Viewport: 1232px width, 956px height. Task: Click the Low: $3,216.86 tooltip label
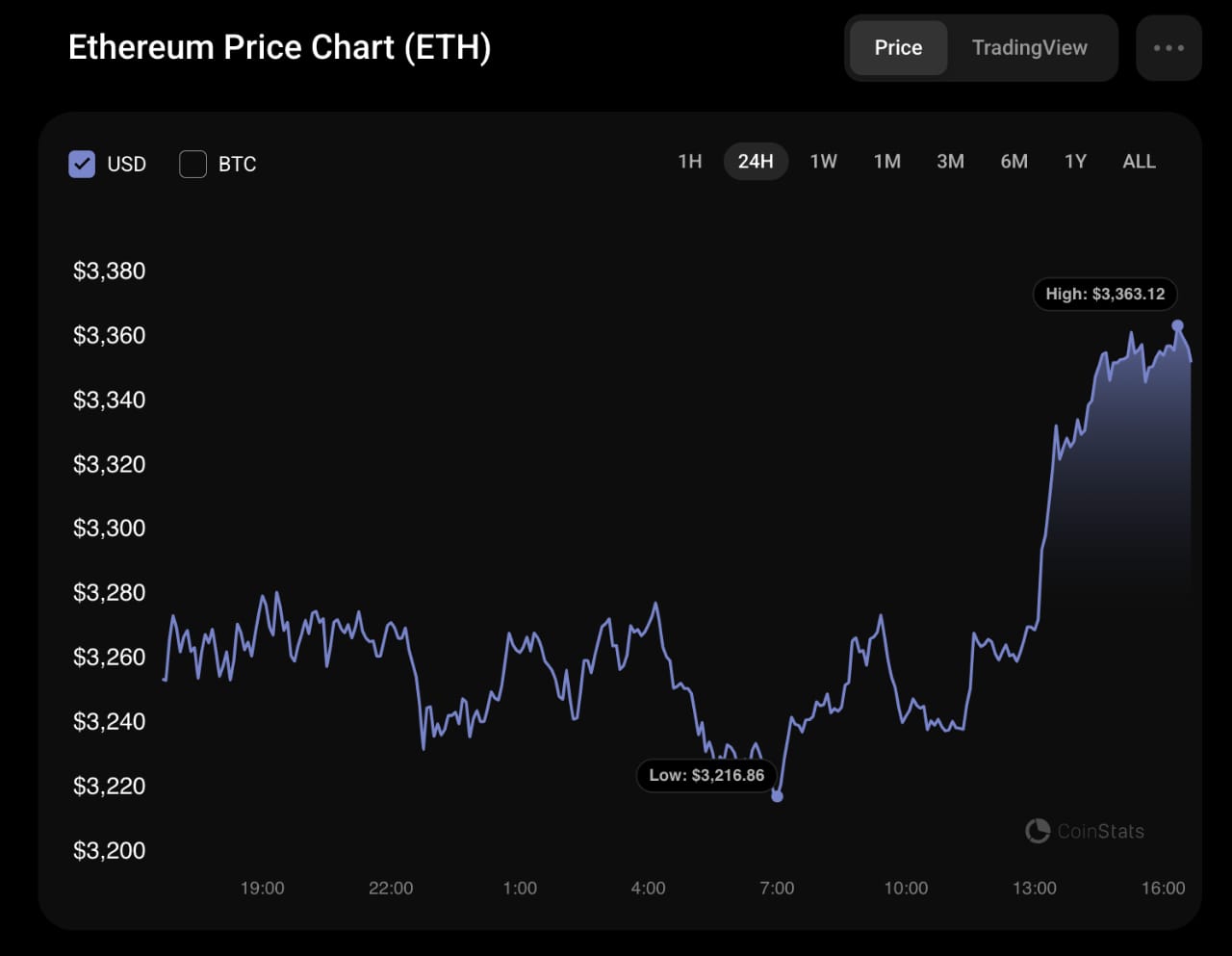click(706, 776)
